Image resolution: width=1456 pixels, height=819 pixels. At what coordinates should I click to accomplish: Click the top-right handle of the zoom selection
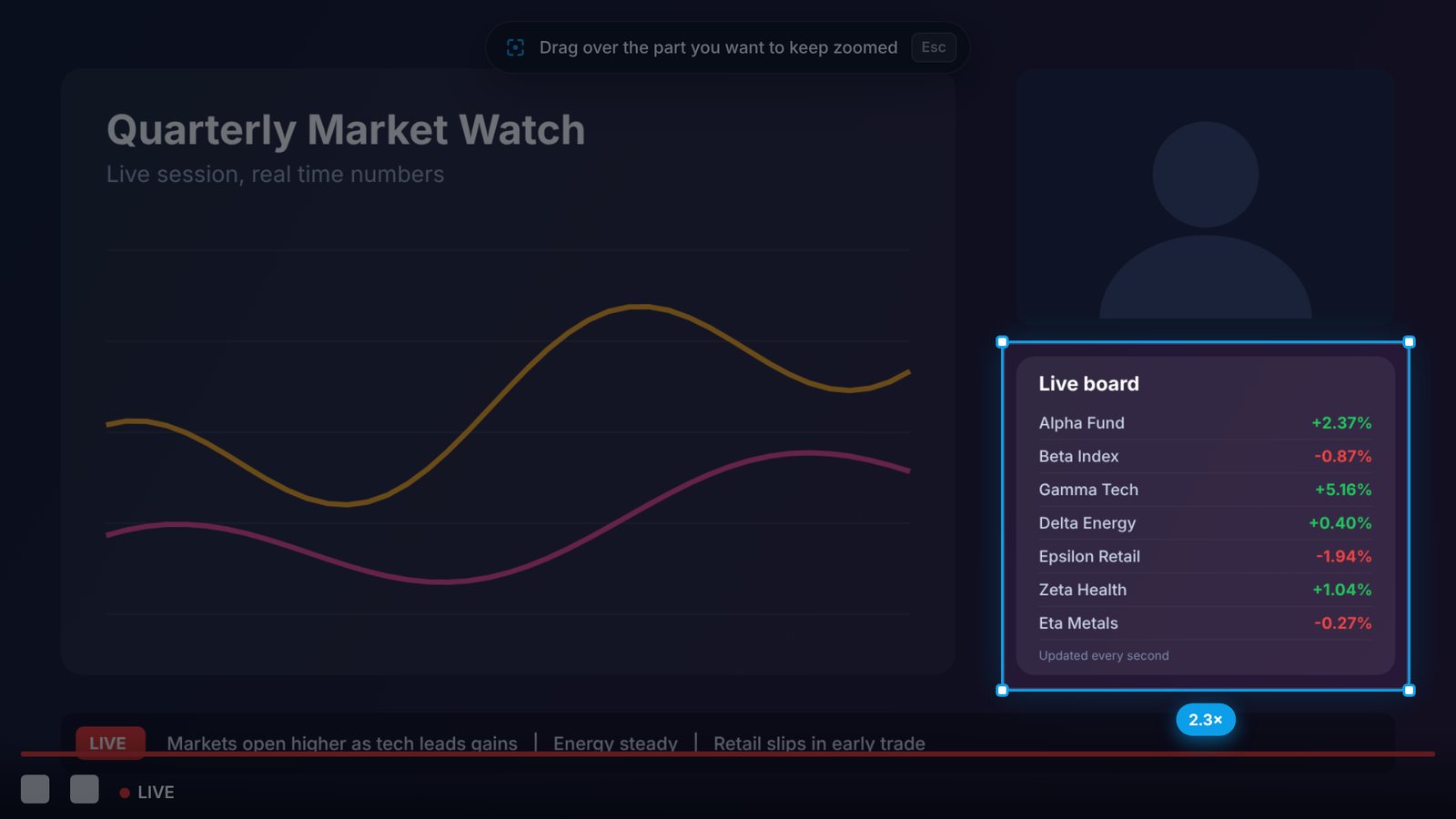coord(1410,342)
